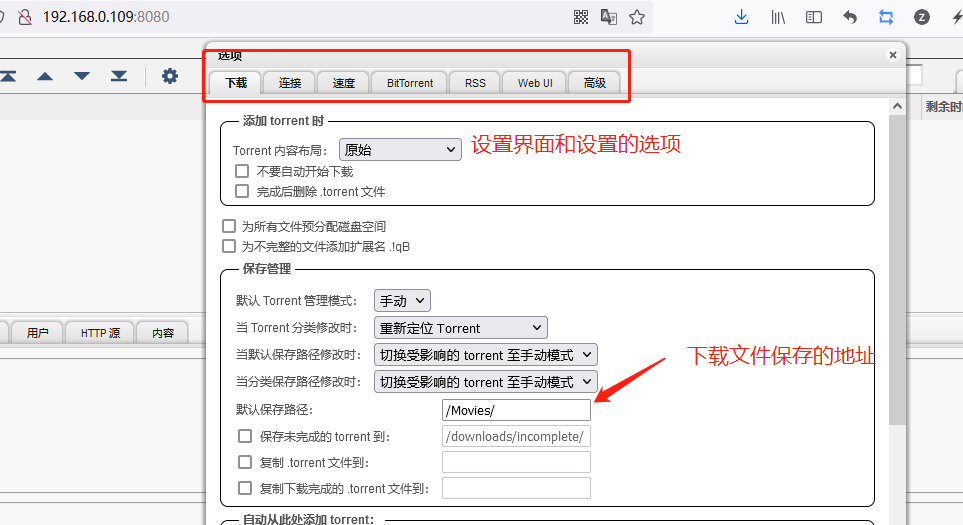Switch to the 速度 tab
This screenshot has width=963, height=525.
pyautogui.click(x=343, y=83)
